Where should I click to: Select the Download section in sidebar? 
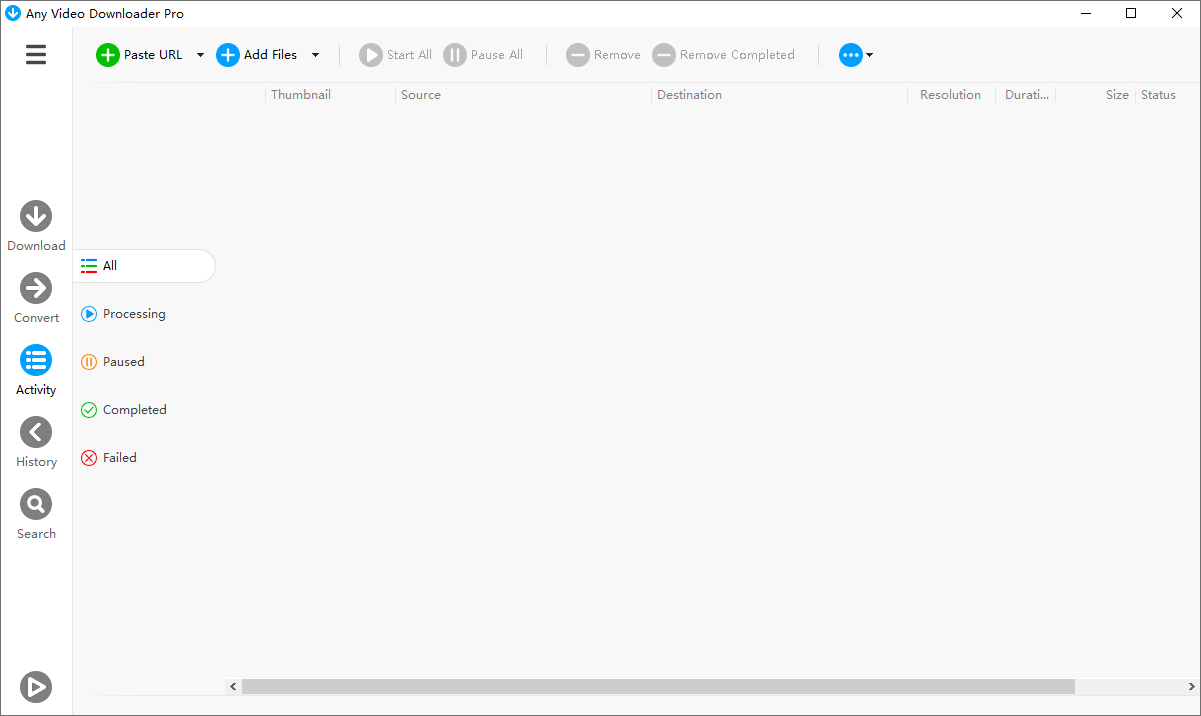point(36,224)
